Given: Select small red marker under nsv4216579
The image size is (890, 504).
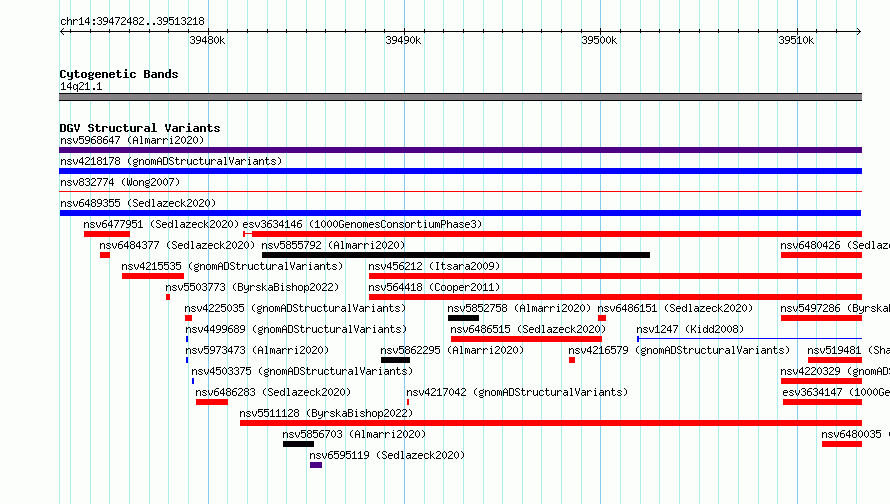Looking at the screenshot, I should (x=572, y=360).
